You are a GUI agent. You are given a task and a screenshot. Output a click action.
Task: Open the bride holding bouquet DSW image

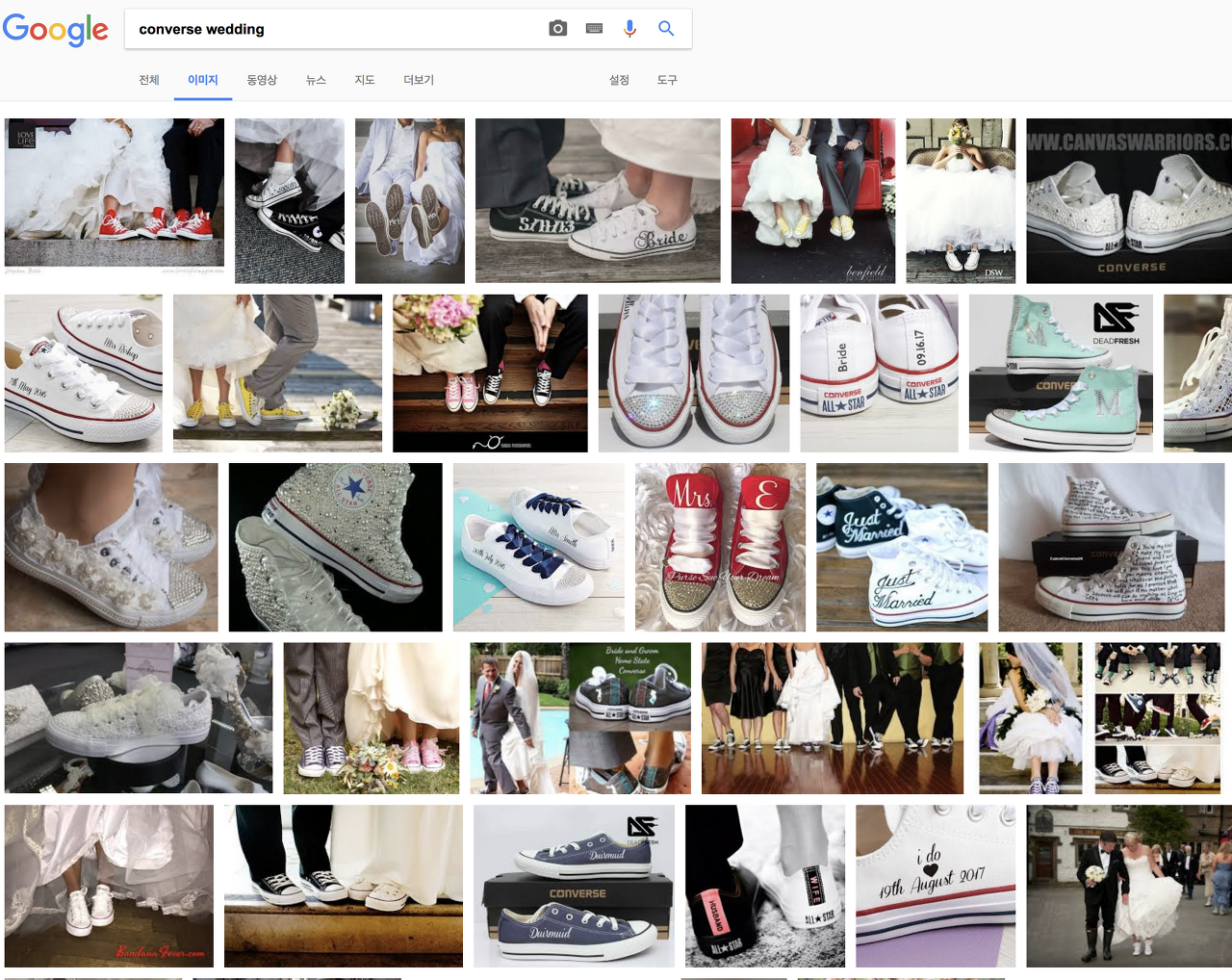(x=961, y=200)
